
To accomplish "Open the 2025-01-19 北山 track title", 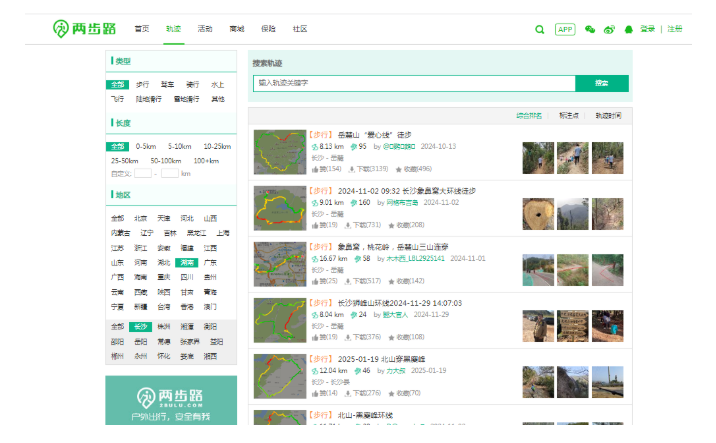I will pos(381,359).
